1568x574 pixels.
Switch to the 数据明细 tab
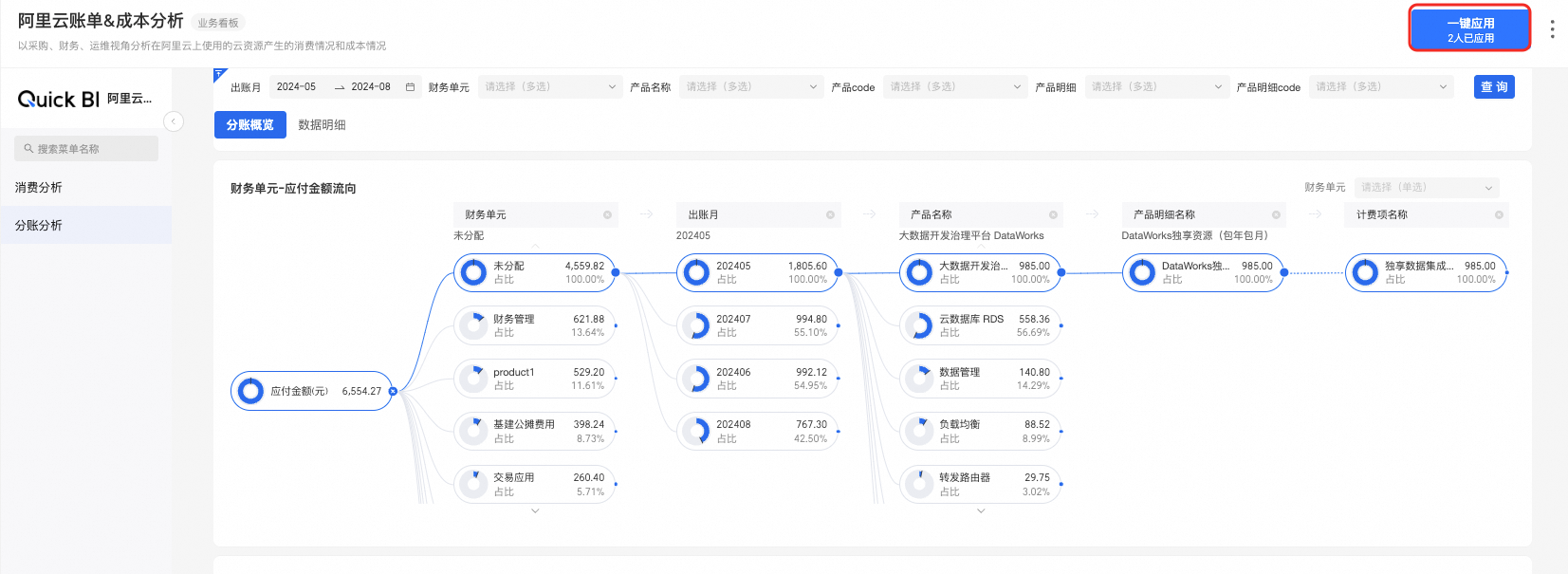coord(322,124)
